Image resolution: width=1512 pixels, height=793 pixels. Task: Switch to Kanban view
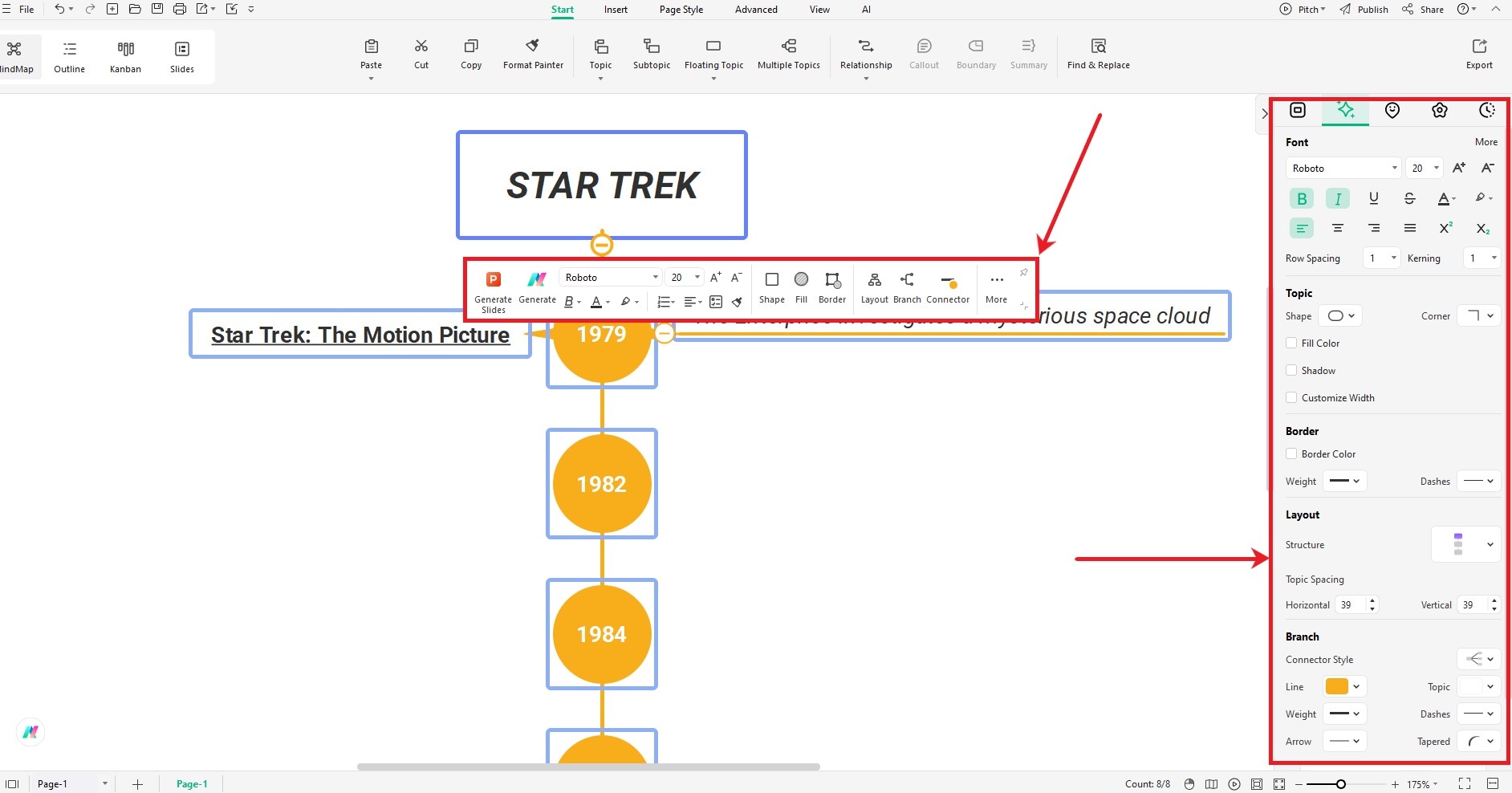[125, 57]
